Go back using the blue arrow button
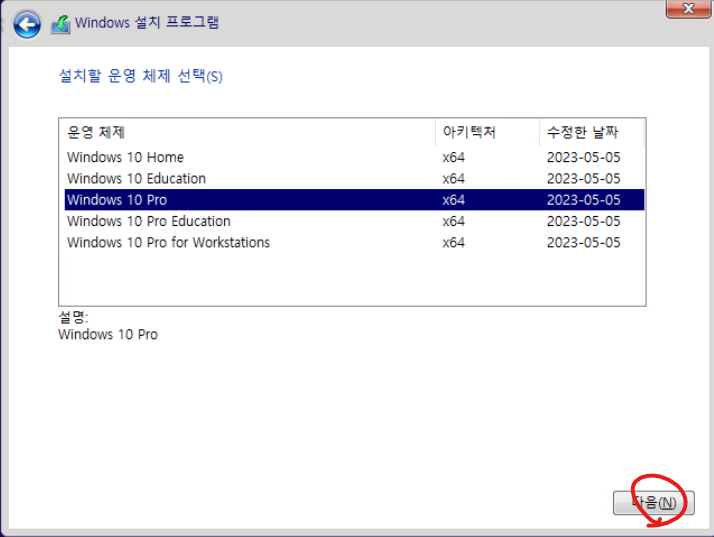 [x=27, y=24]
